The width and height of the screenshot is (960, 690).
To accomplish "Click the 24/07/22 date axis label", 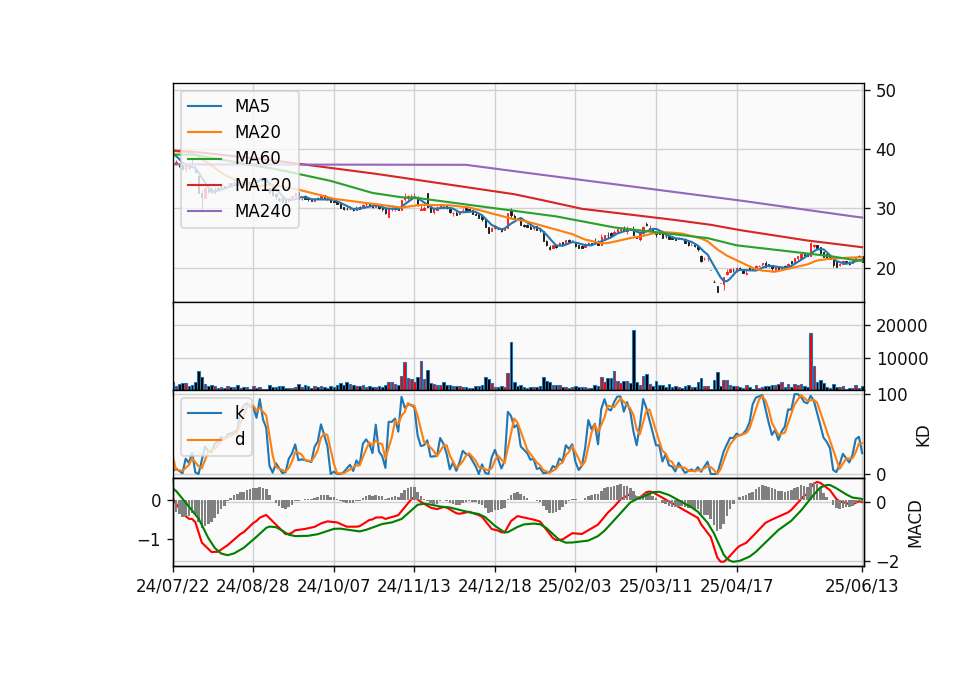I will (173, 586).
